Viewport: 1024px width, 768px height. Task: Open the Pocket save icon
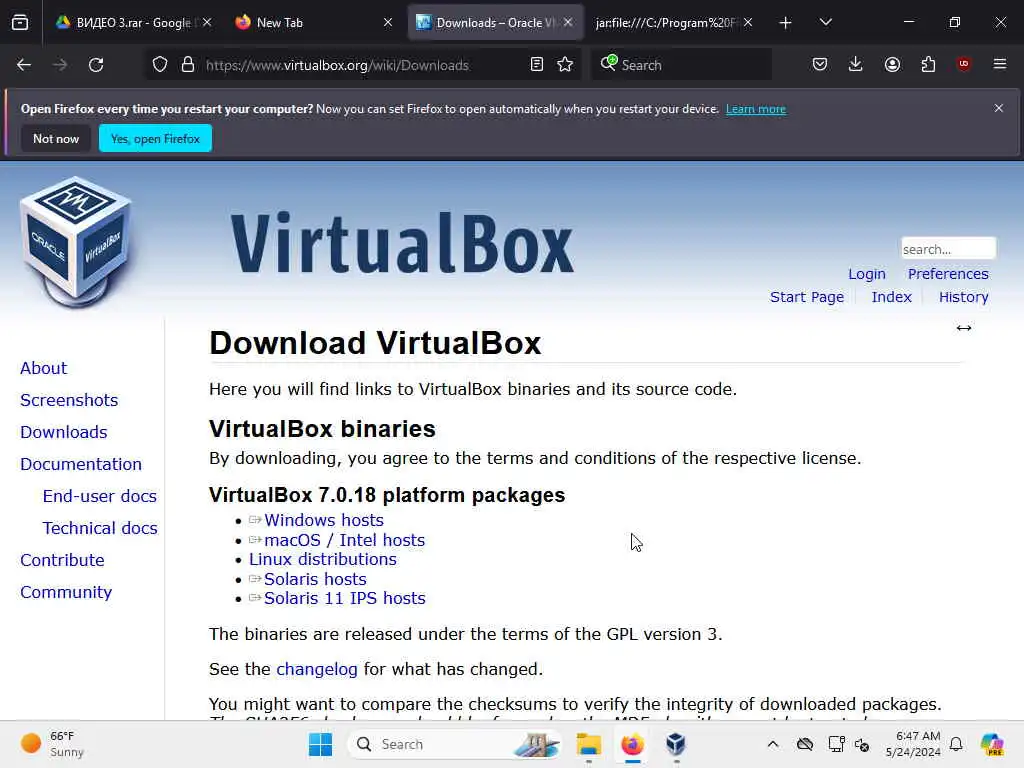coord(820,64)
